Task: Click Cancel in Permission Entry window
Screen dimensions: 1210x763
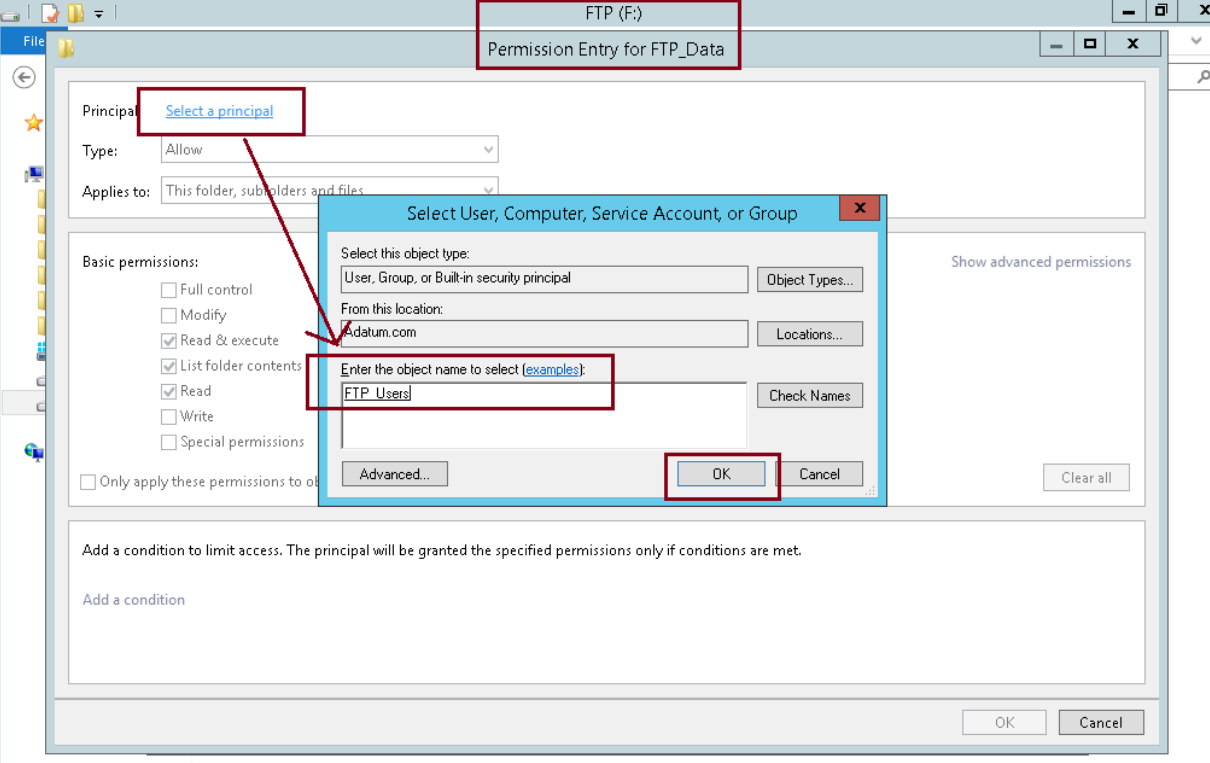Action: 1101,723
